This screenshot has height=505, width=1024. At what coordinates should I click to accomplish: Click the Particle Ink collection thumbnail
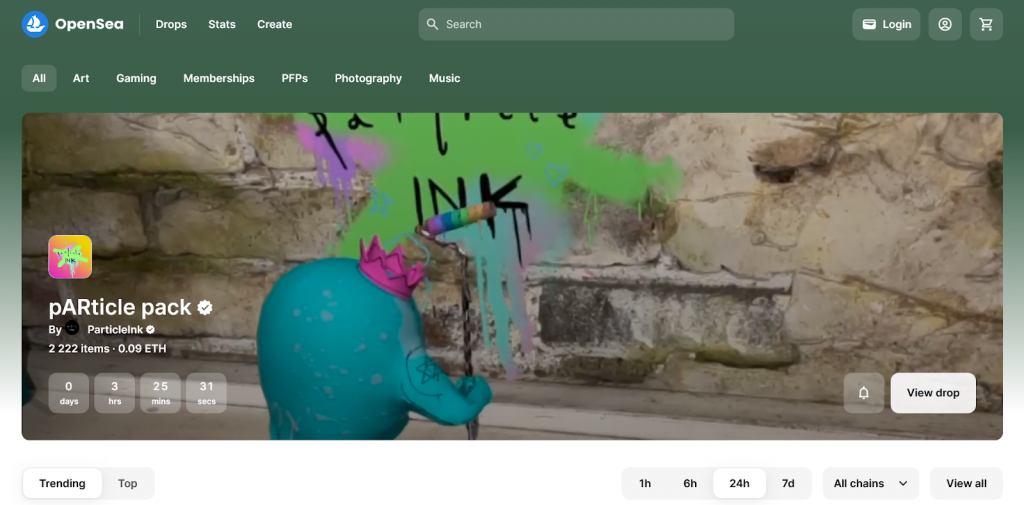[x=70, y=257]
